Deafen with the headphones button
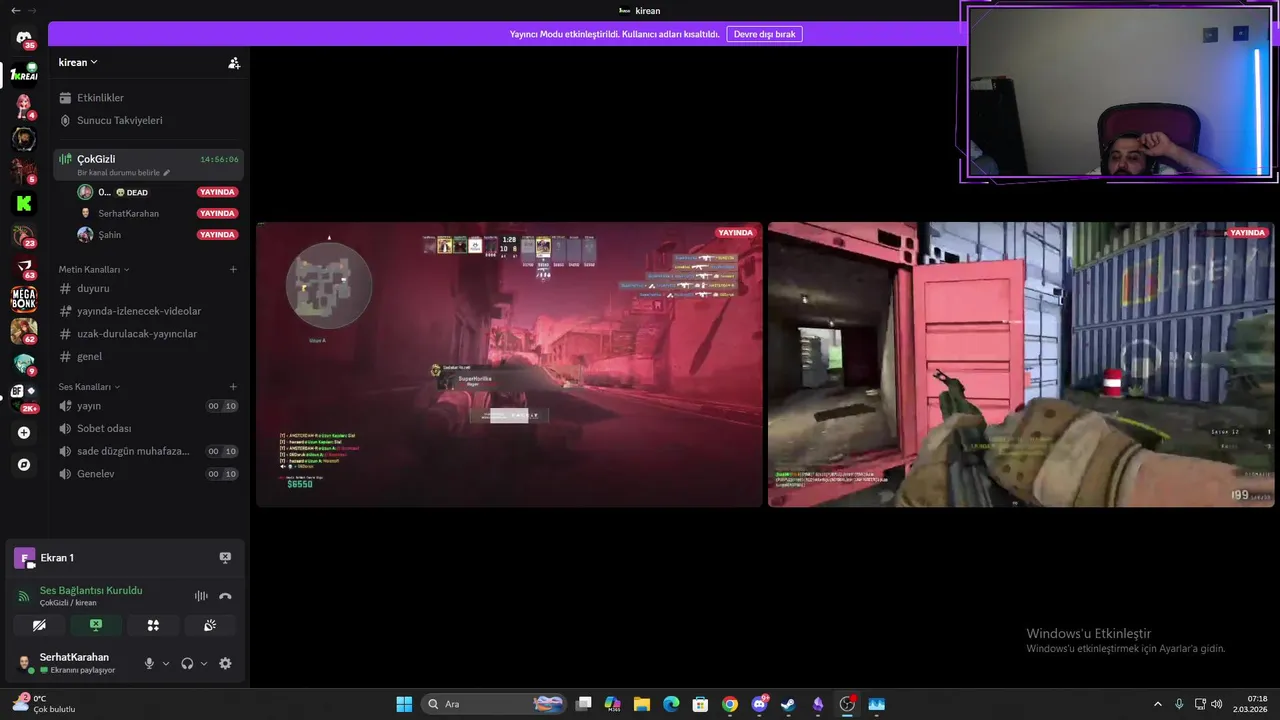1280x720 pixels. pos(187,663)
